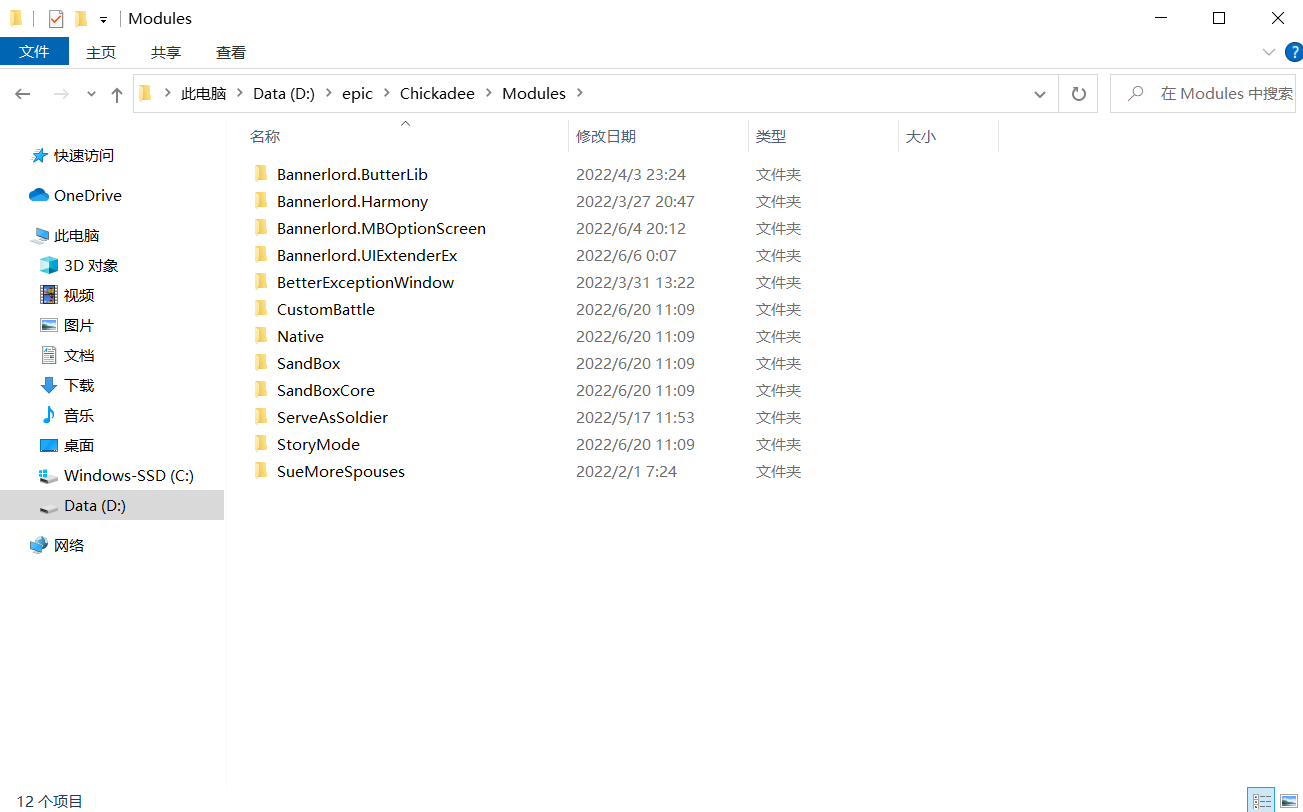Click date 2022/5/17 11:53 cell
The image size is (1303, 812).
(635, 417)
